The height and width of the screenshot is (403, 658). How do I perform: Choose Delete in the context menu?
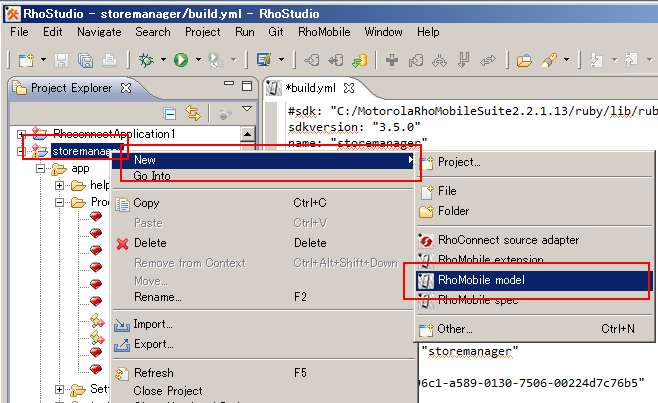pyautogui.click(x=264, y=243)
